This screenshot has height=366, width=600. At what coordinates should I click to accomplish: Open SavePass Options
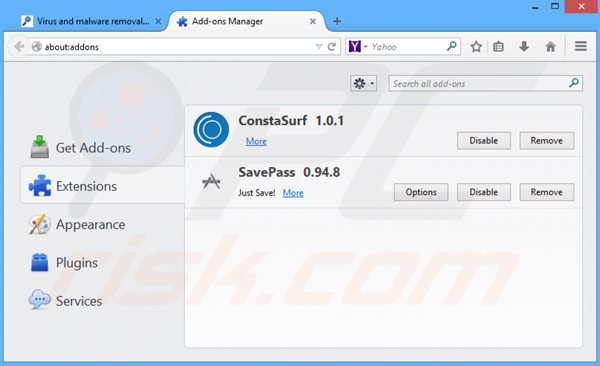[421, 192]
